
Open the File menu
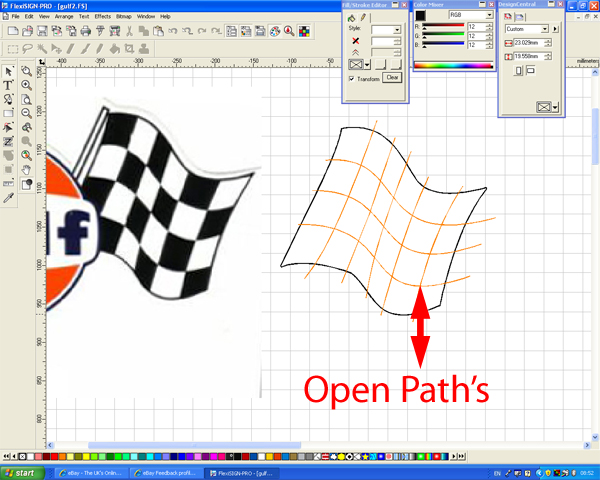click(15, 16)
